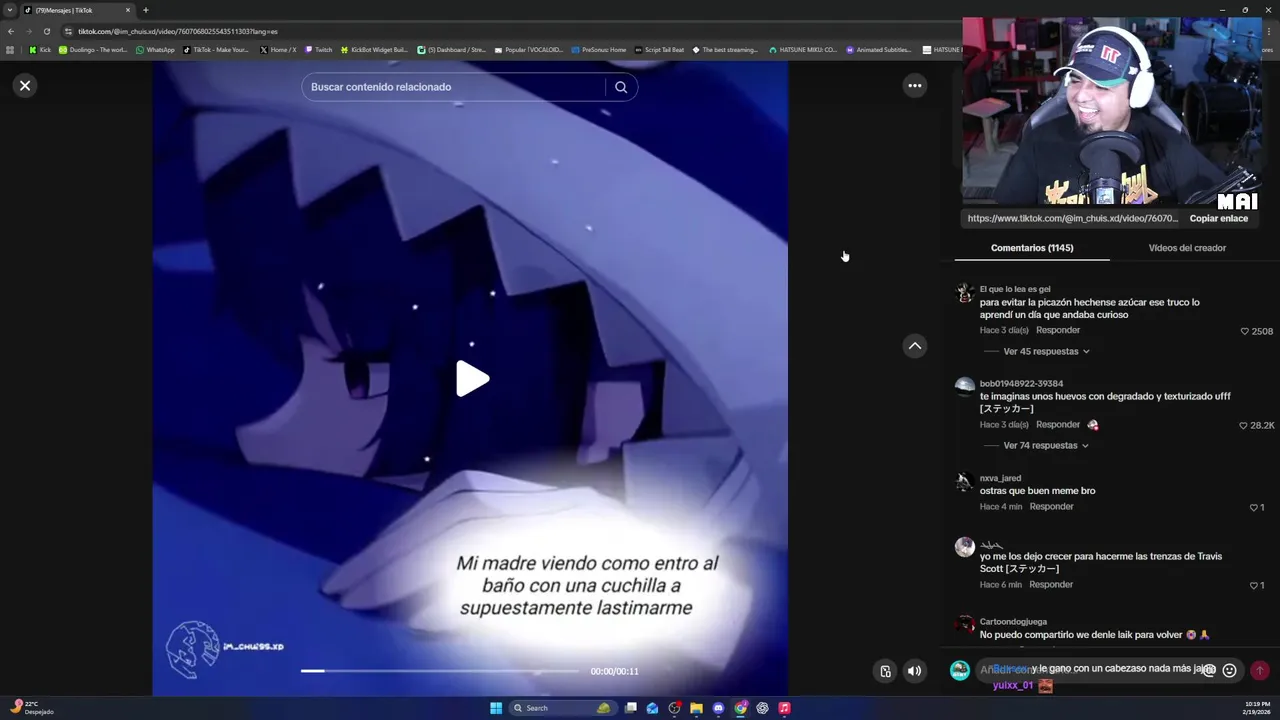The image size is (1280, 720).
Task: Open the KickBot Widget Builder bookmark
Action: coord(375,49)
